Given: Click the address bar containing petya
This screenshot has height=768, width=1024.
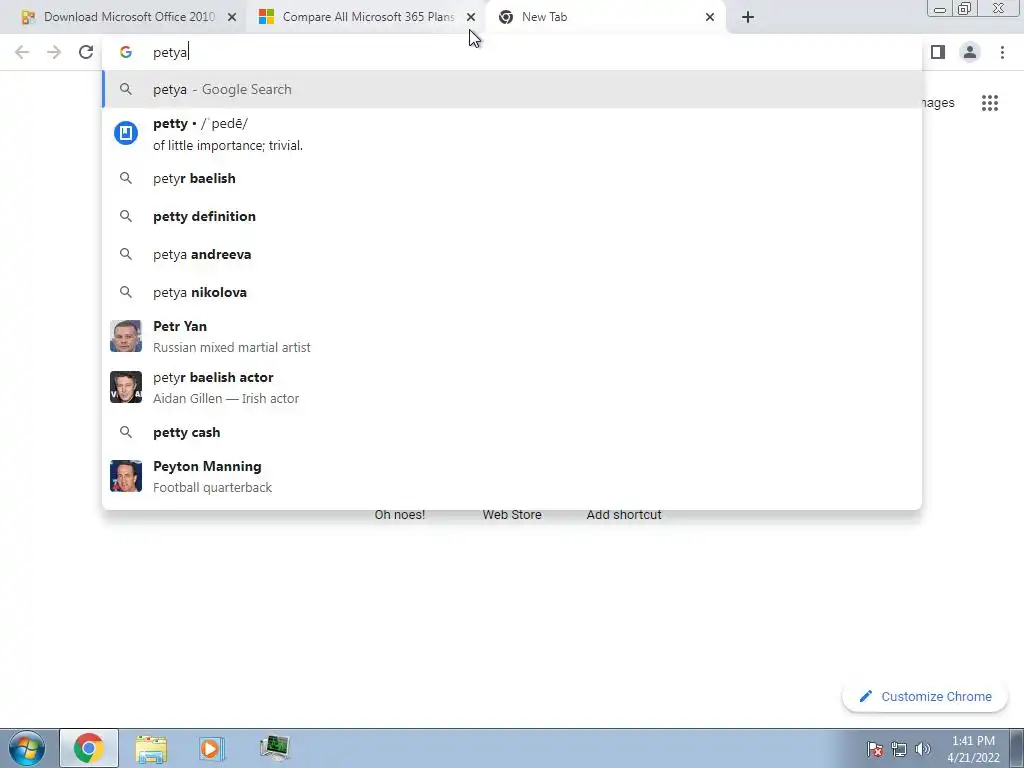Looking at the screenshot, I should [512, 52].
